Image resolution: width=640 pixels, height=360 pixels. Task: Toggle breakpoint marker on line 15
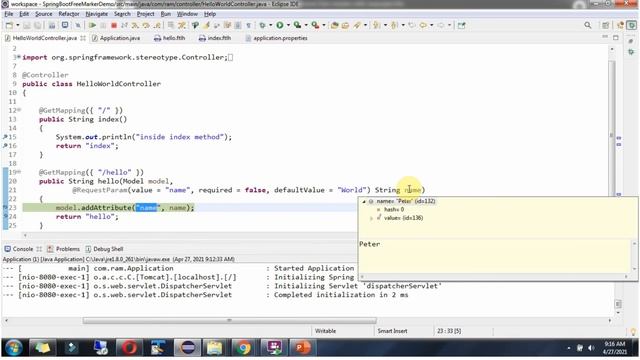5,137
